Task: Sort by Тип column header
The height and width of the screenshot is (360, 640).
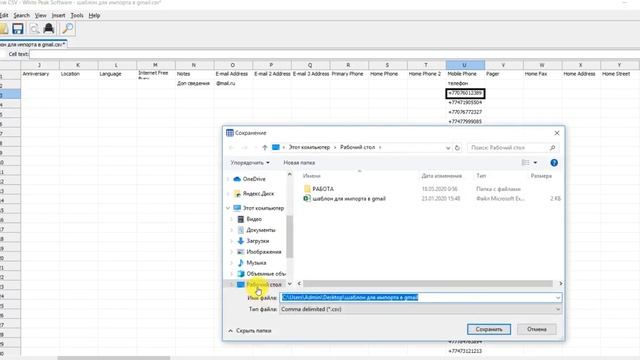Action: coord(481,176)
